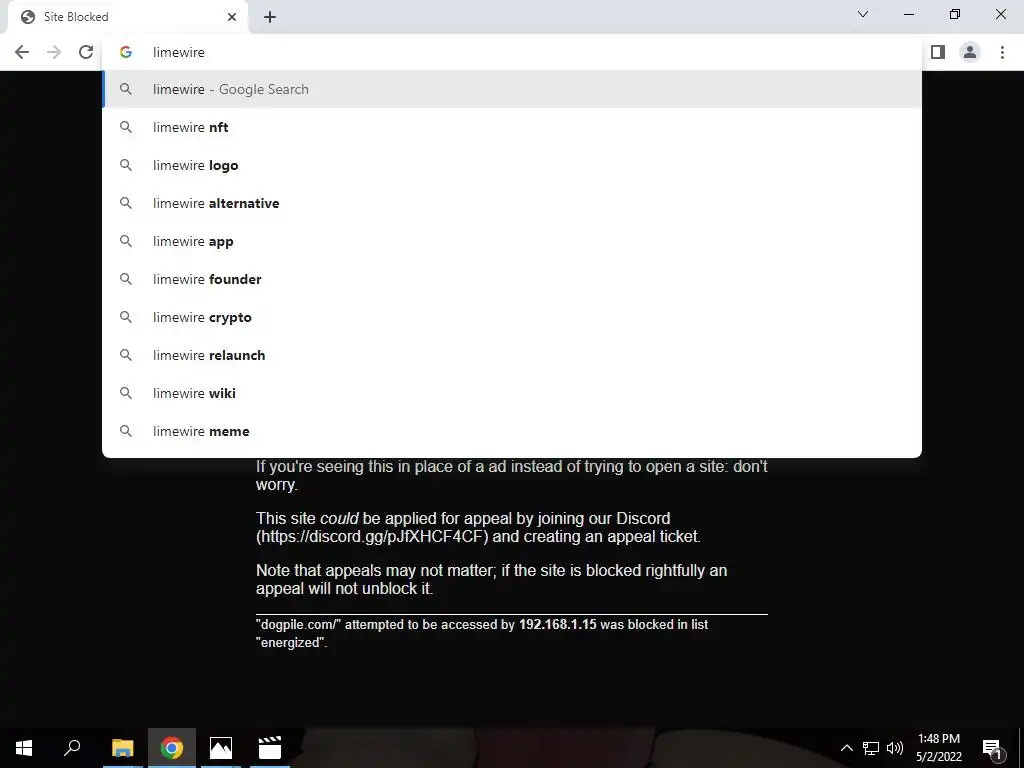Click search icon beside limewire alternative
Screen dimensions: 1024x768
click(126, 203)
